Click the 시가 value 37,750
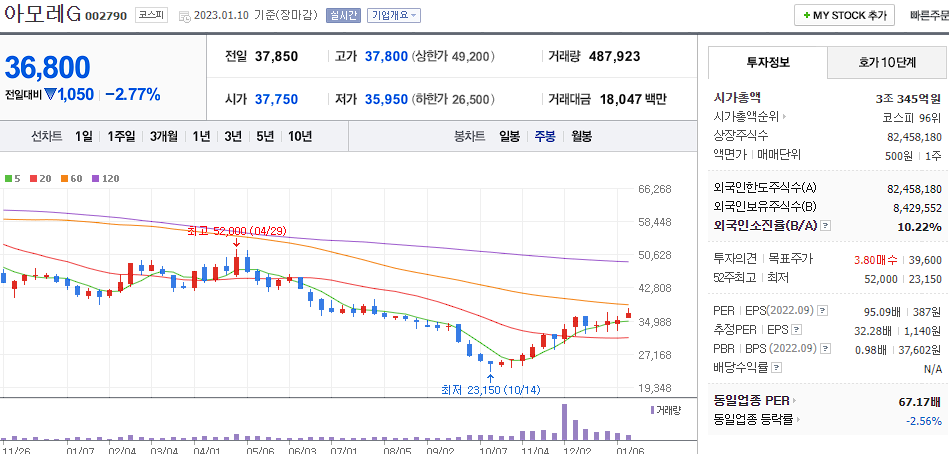 point(277,99)
